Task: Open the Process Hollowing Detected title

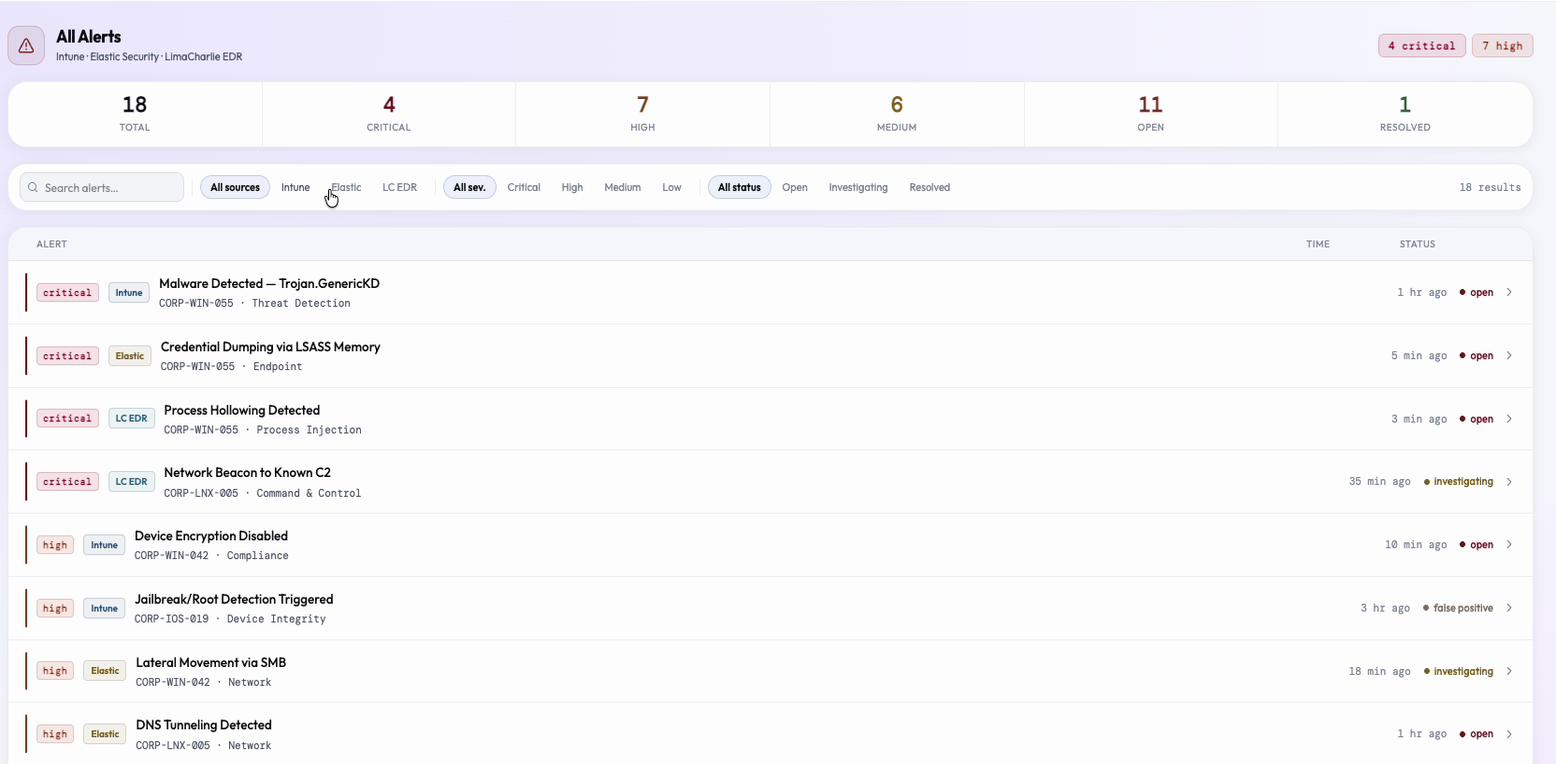Action: (x=242, y=410)
